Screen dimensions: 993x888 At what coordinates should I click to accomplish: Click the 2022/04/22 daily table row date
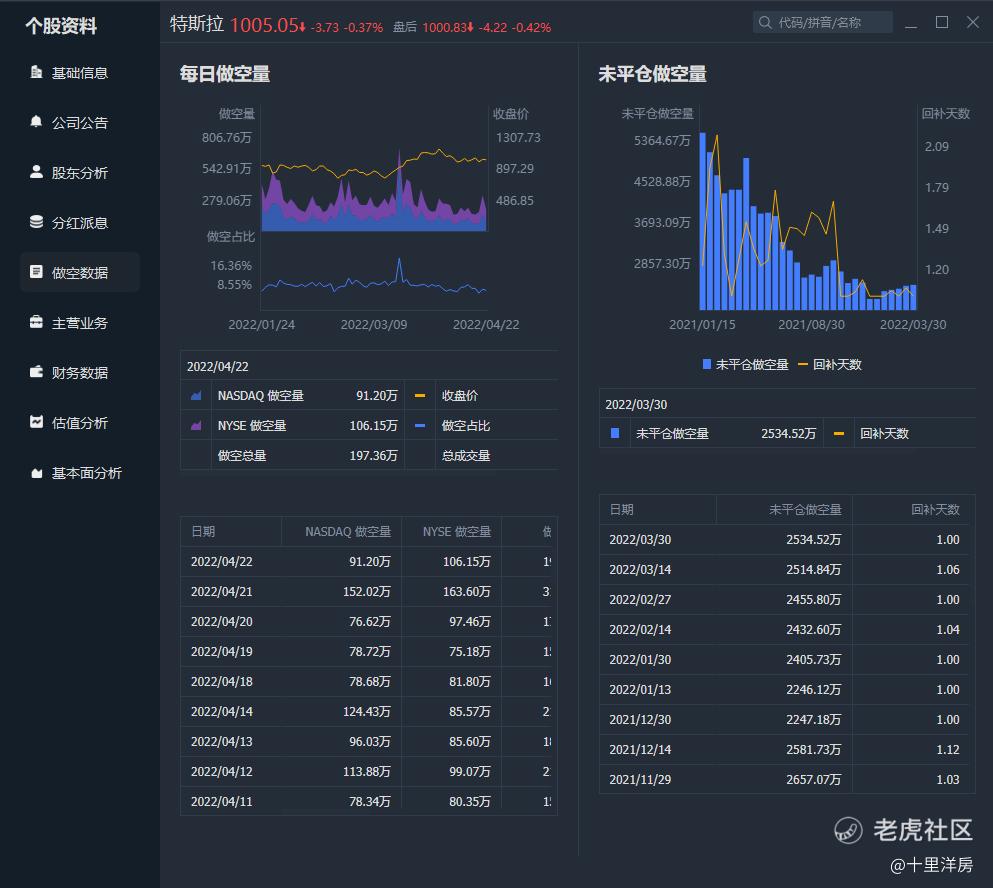(x=222, y=562)
